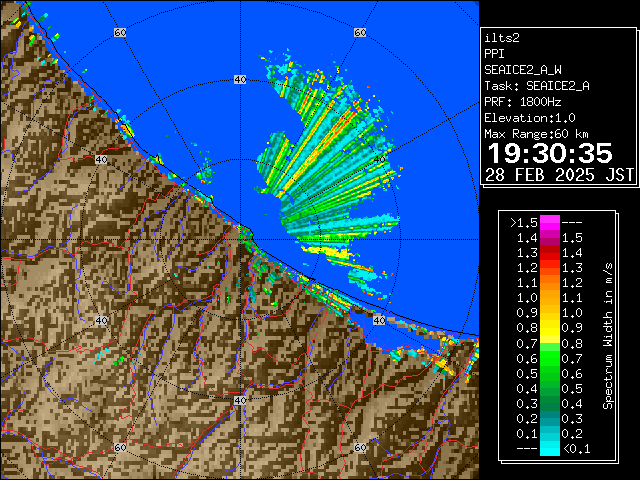Click the legend's lower-bound label '0.5'
Screen dimensions: 640x480
[527, 373]
